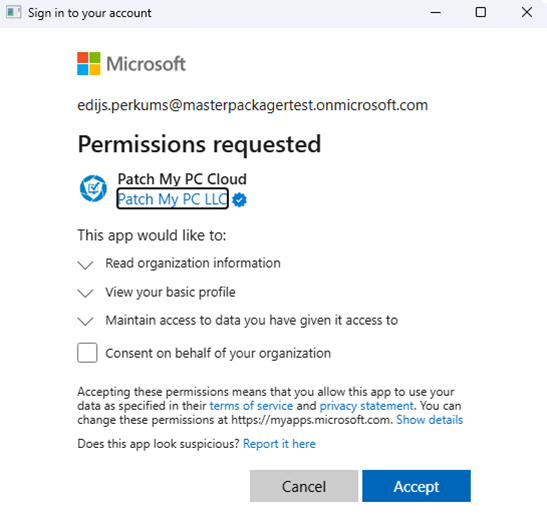The width and height of the screenshot is (547, 515).
Task: Maximize the sign-in window
Action: tap(481, 13)
